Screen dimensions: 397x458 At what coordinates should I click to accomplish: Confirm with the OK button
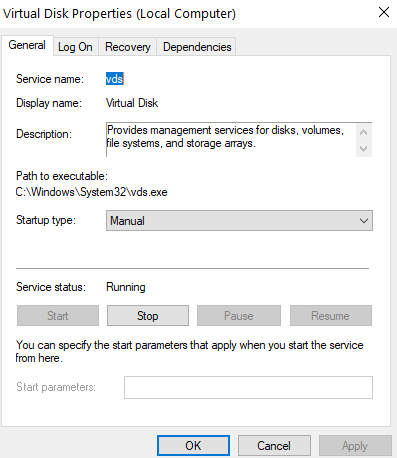(x=193, y=445)
